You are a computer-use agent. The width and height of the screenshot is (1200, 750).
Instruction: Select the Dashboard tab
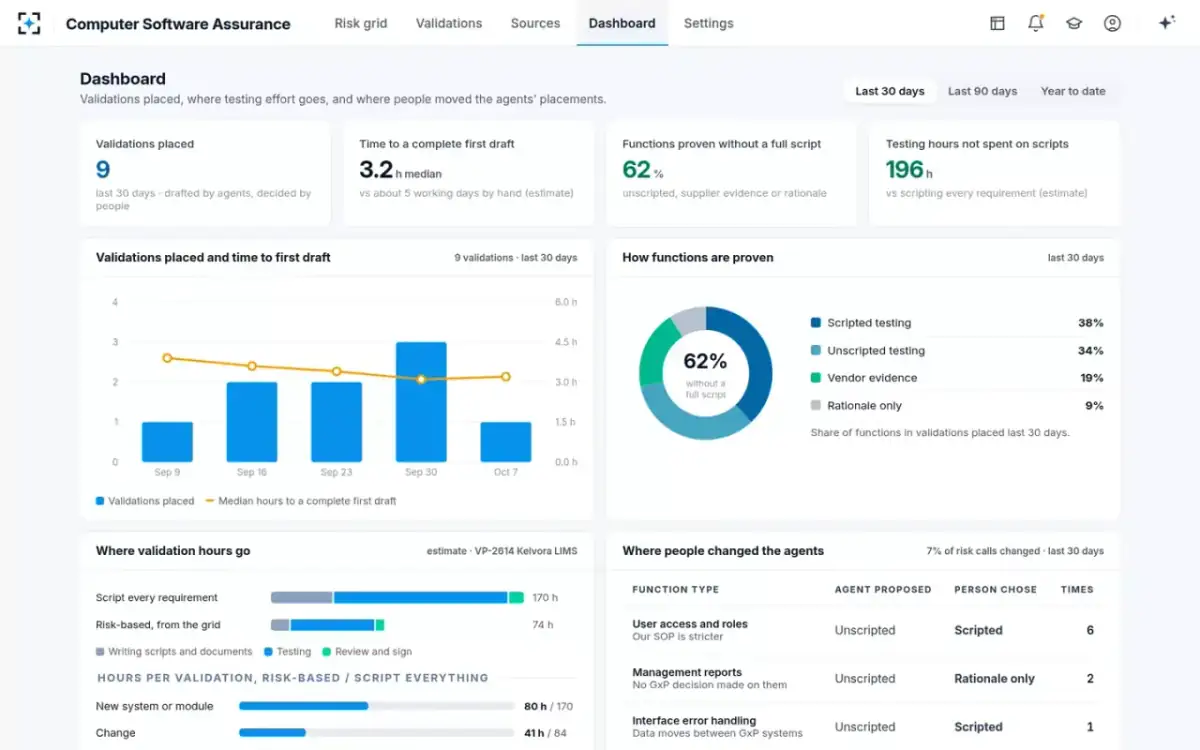click(622, 23)
